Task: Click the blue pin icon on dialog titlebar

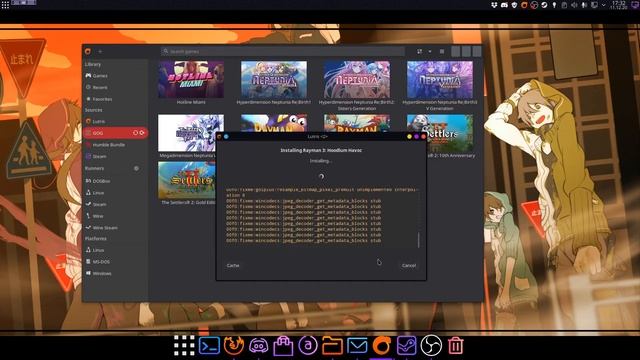Action: click(227, 137)
